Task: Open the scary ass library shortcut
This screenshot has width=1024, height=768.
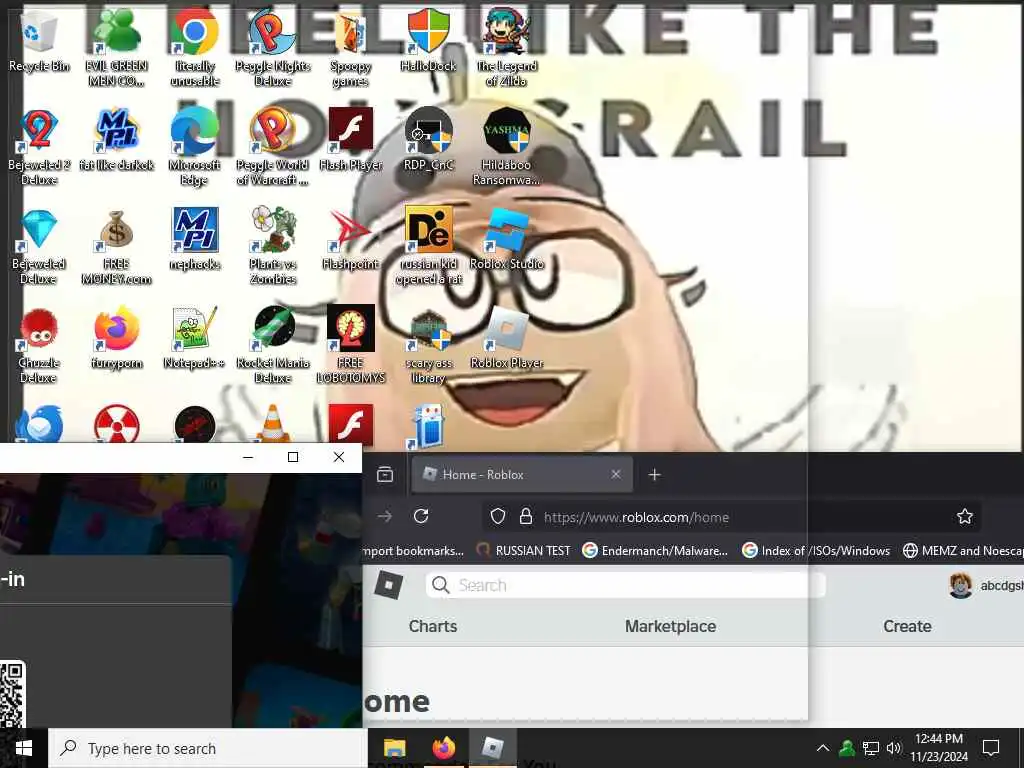Action: coord(428,346)
